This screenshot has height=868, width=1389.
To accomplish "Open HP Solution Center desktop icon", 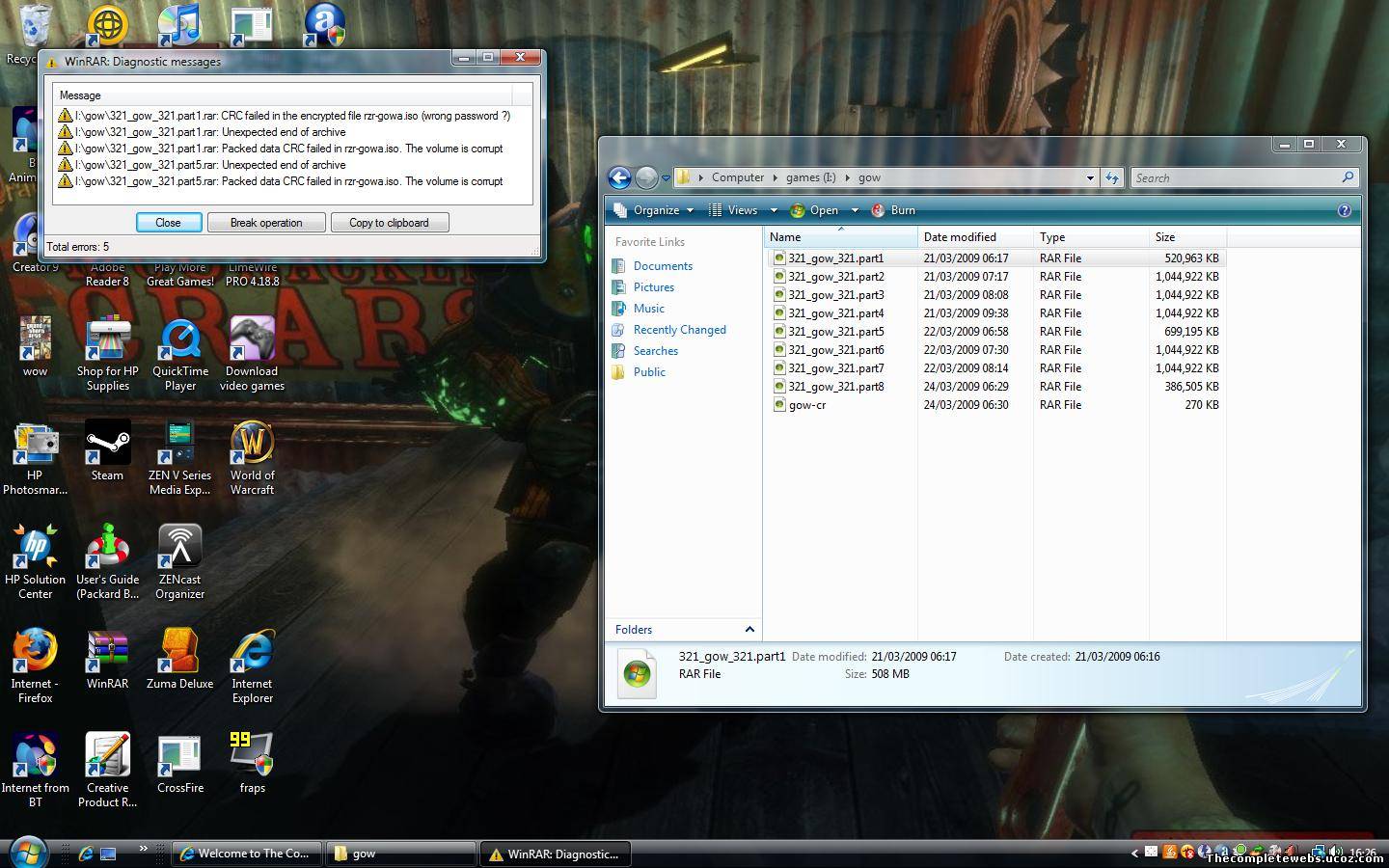I will 35,561.
